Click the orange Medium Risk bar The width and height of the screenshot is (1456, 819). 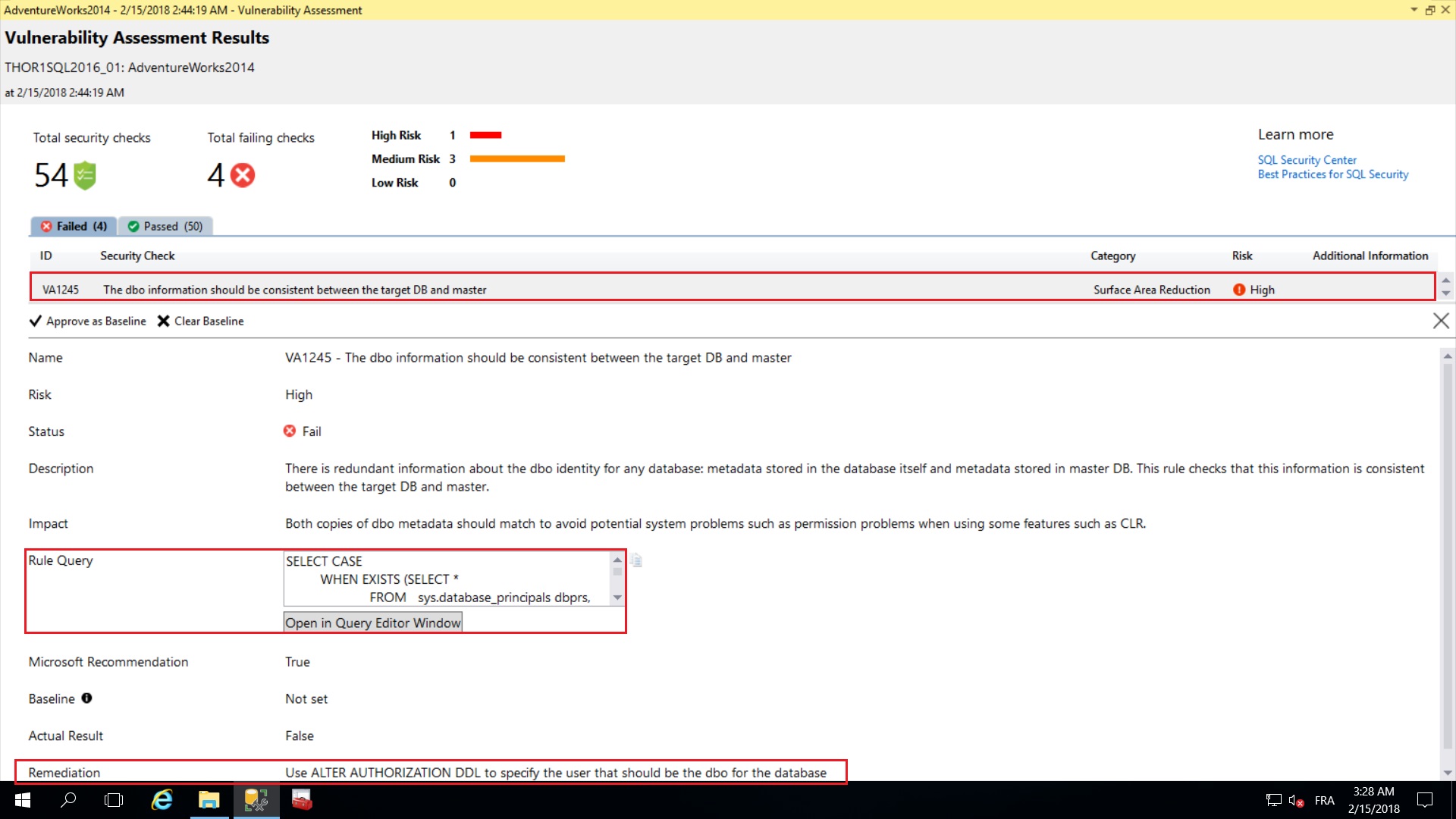pos(517,158)
